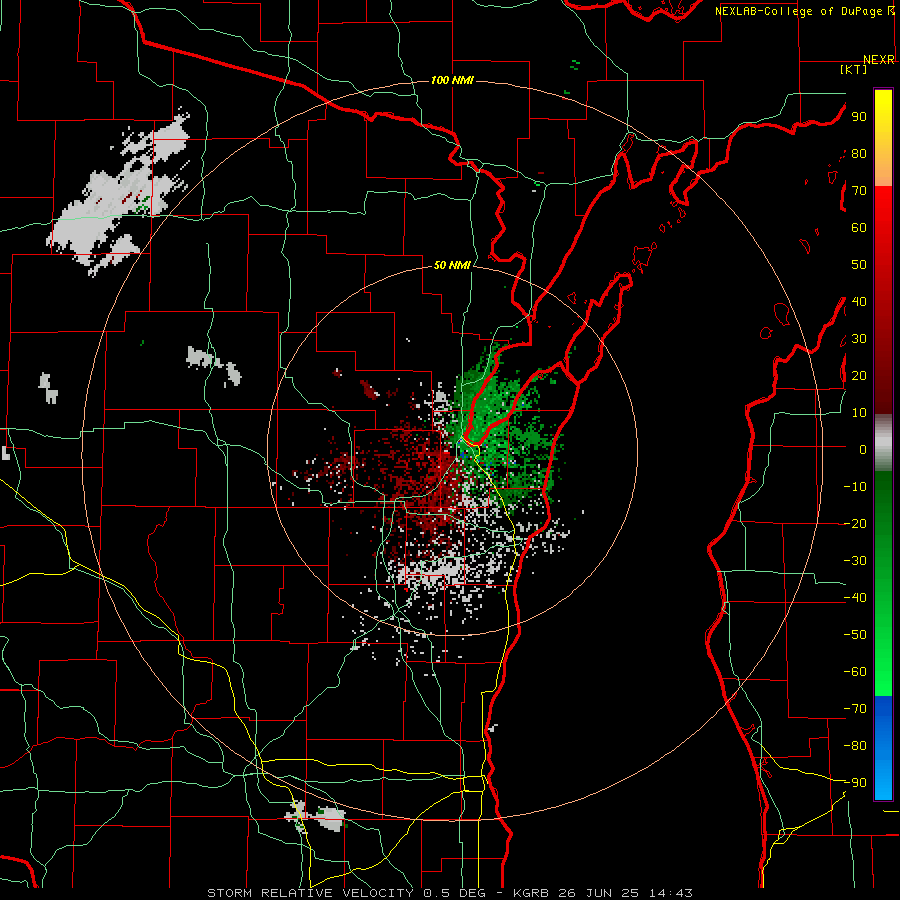This screenshot has width=900, height=900.
Task: Select the positive 90 knot scale label
Action: click(x=859, y=117)
